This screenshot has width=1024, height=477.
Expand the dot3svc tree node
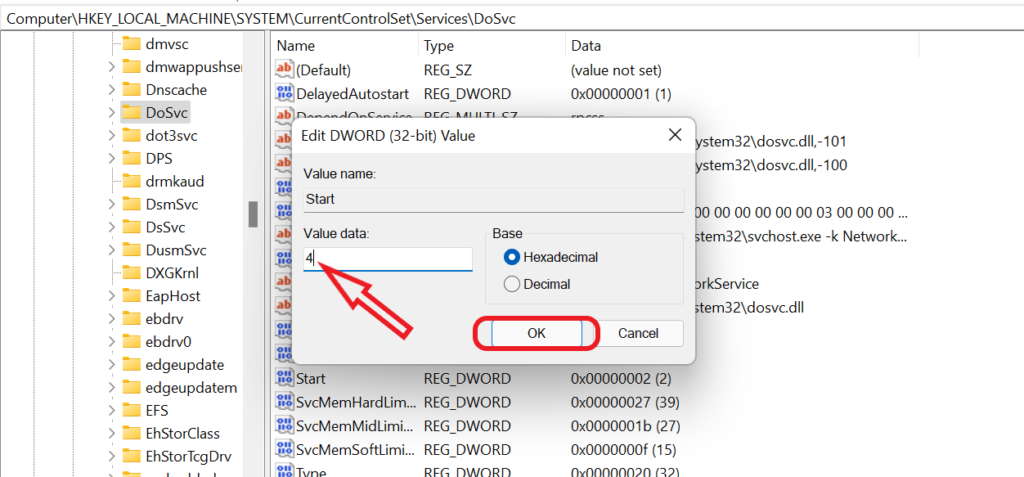[x=111, y=135]
